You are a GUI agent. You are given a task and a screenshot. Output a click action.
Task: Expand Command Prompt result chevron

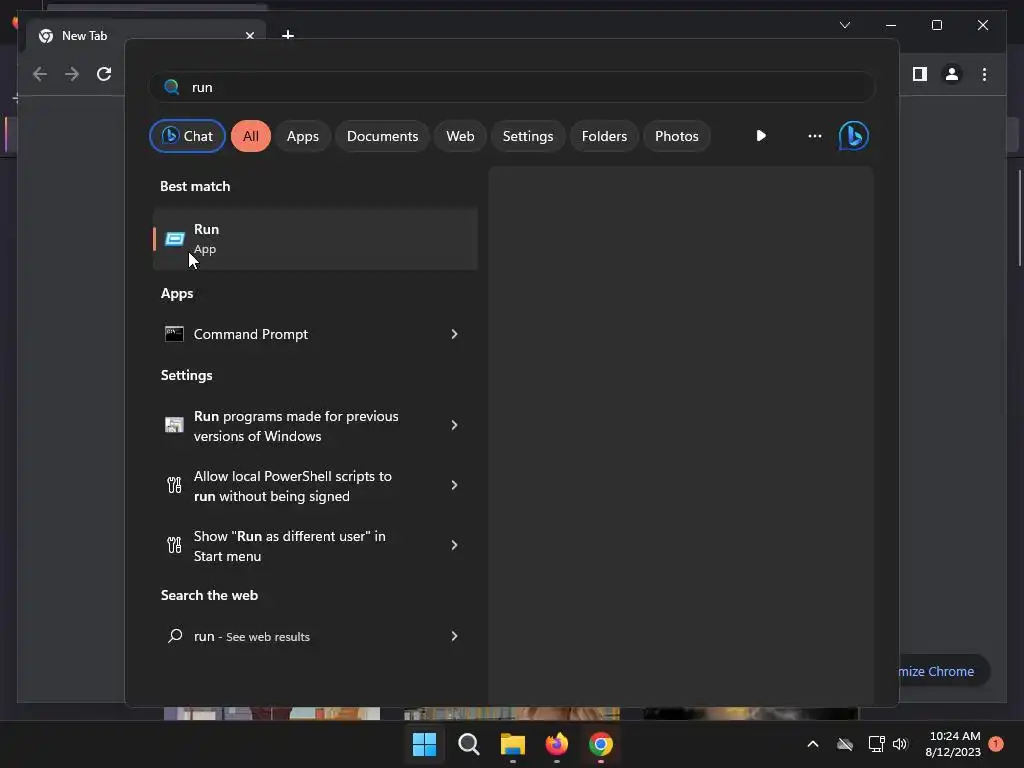[455, 334]
